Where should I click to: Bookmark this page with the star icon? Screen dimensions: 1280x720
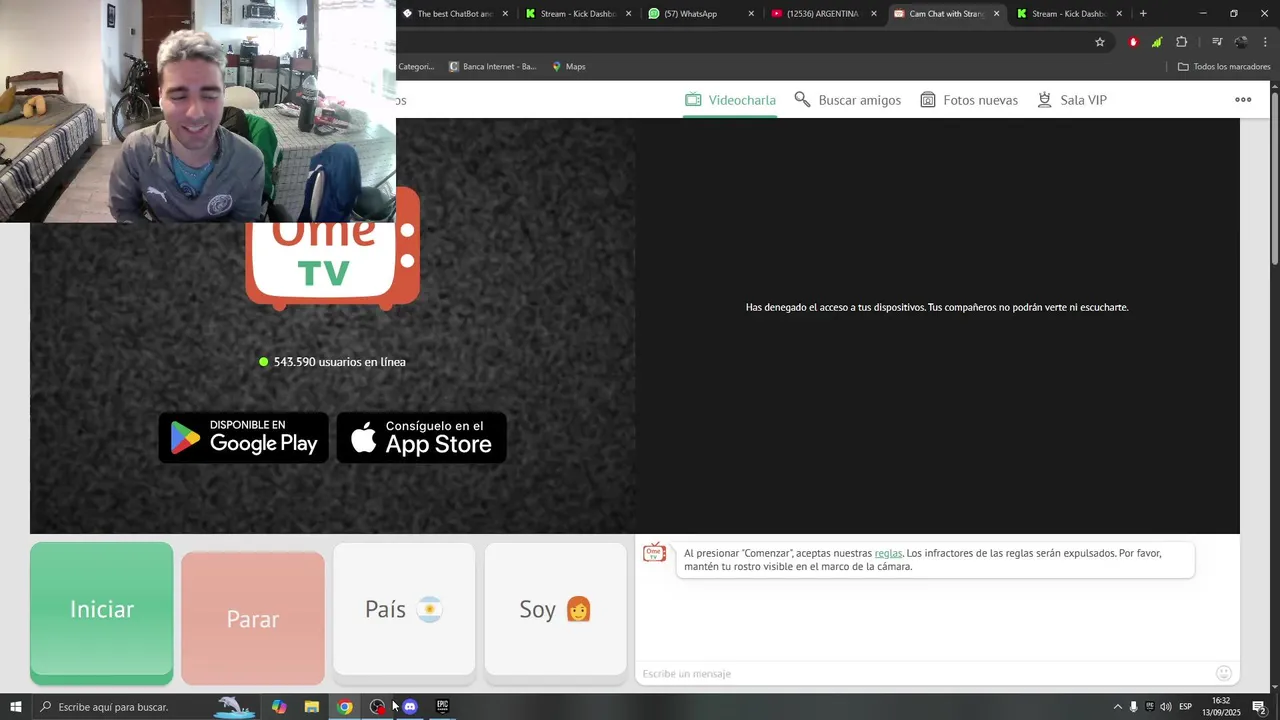pos(1100,42)
